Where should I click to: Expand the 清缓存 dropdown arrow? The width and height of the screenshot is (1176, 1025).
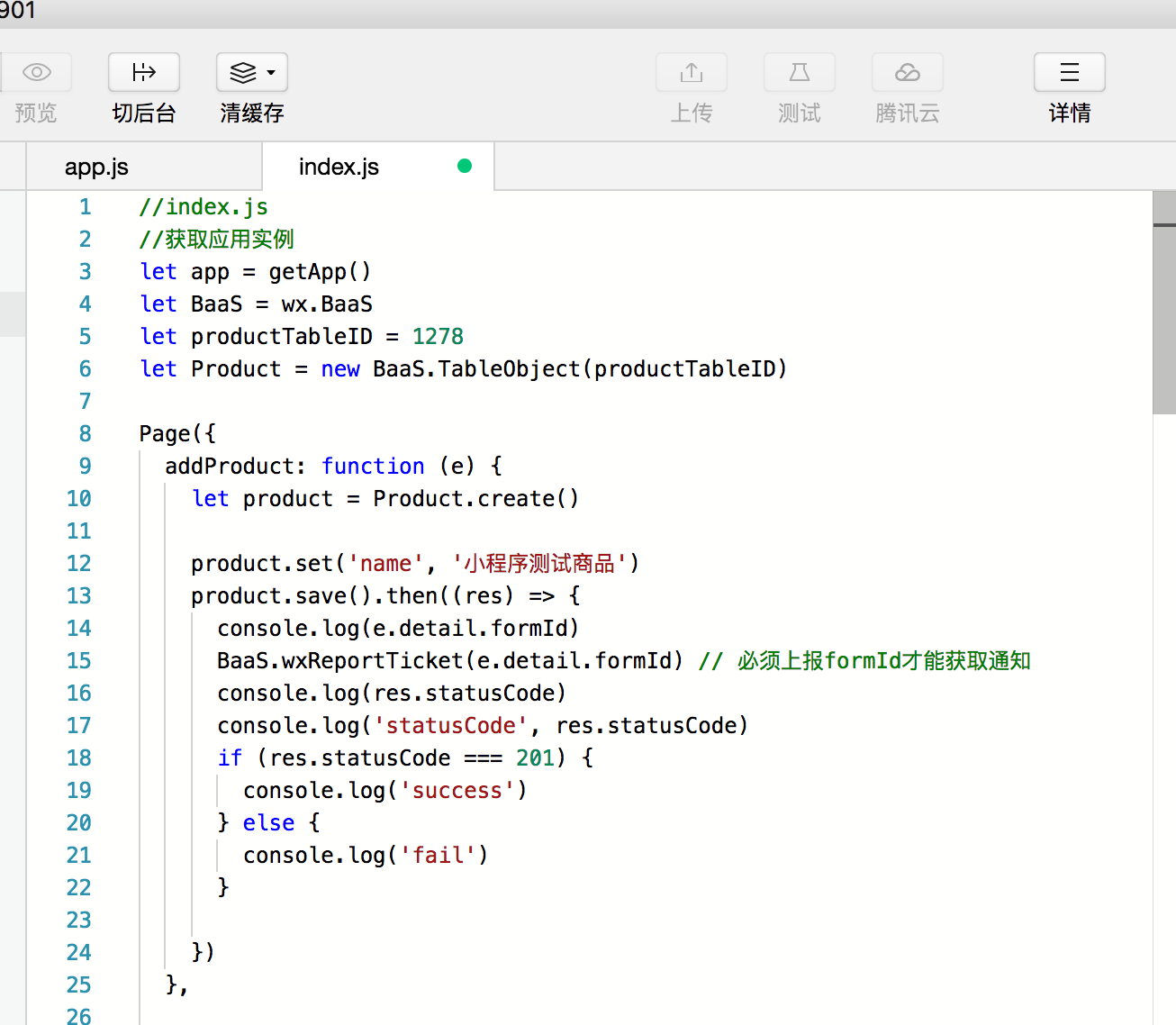point(271,73)
